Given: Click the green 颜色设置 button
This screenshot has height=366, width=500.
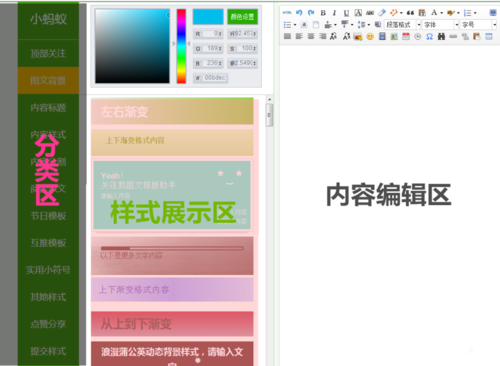Looking at the screenshot, I should (x=242, y=17).
